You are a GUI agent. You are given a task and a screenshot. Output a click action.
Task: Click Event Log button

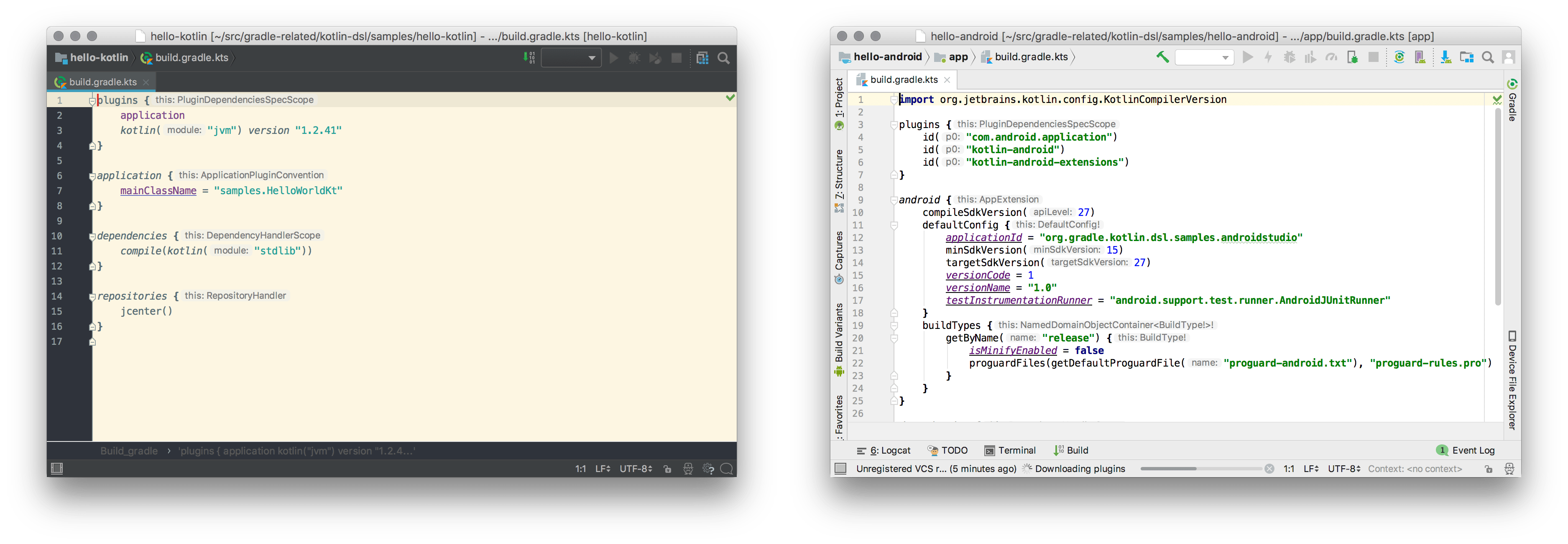1466,450
